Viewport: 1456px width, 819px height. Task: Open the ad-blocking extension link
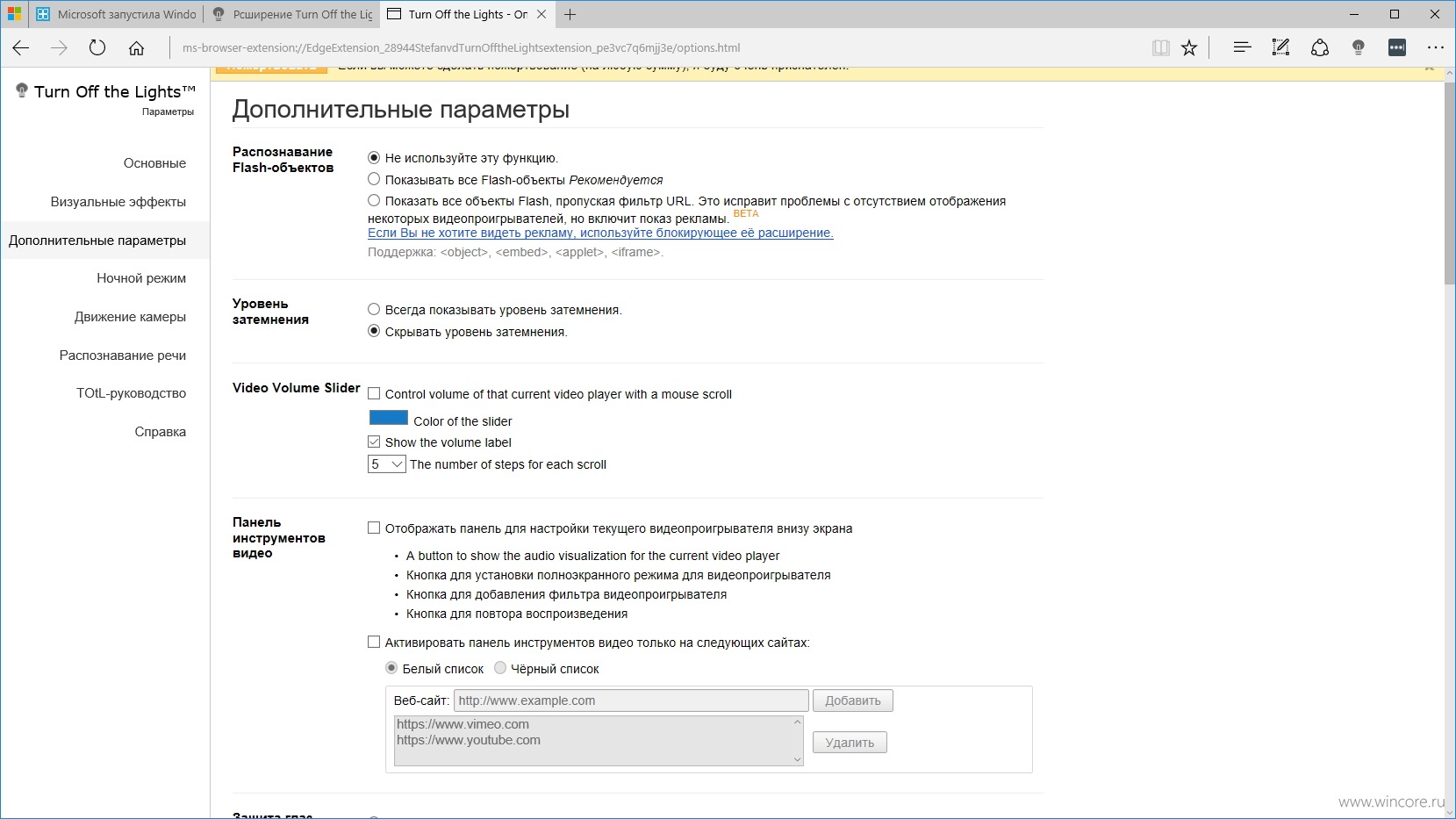pos(600,233)
